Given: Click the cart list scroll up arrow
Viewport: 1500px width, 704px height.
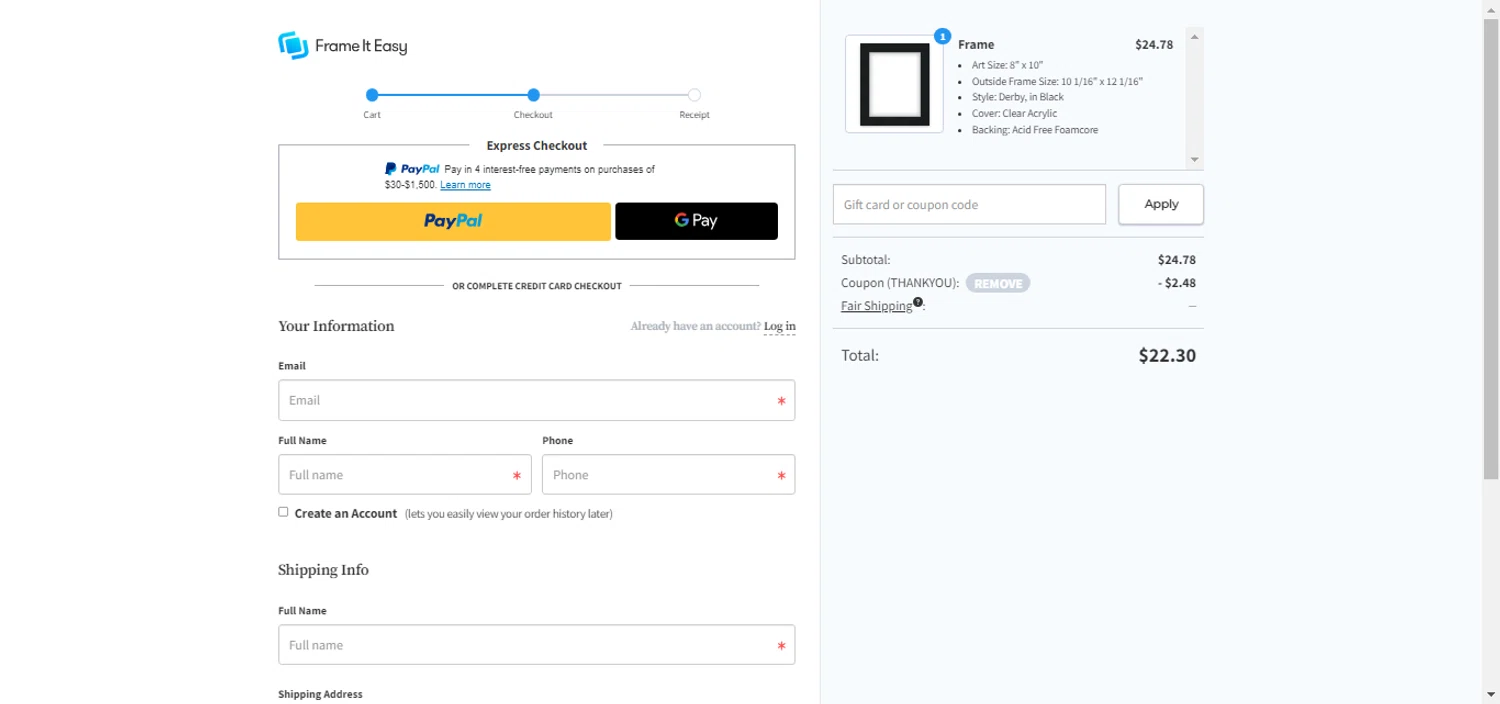Looking at the screenshot, I should [x=1194, y=38].
